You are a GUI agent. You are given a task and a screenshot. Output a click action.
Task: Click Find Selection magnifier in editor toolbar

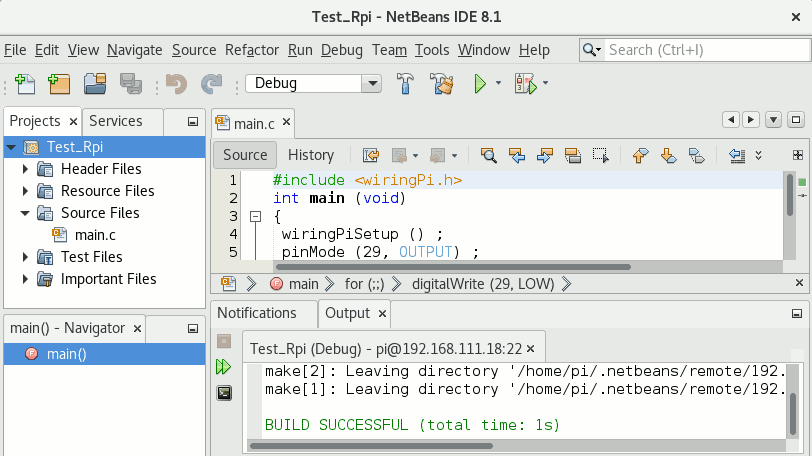tap(488, 155)
